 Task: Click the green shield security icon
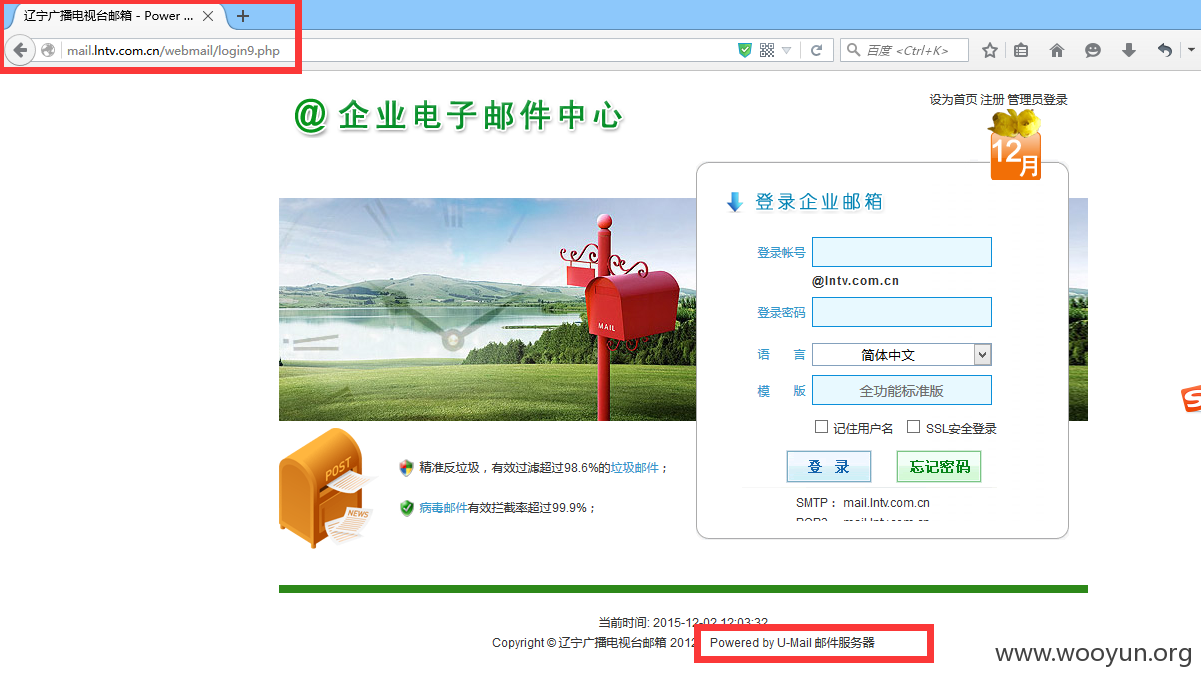point(745,50)
